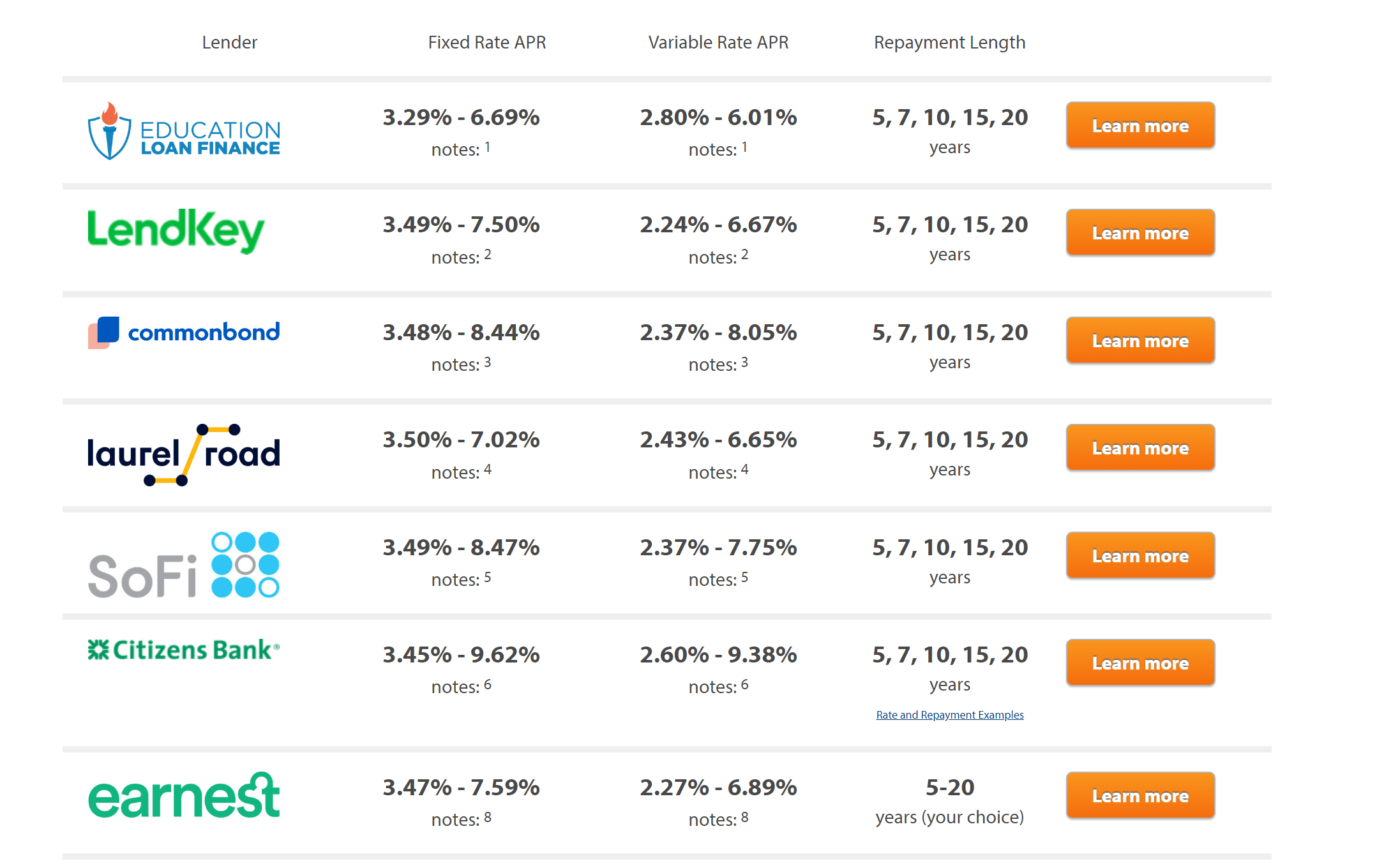Open footnote 2 under LendKey's variable rate

click(744, 255)
